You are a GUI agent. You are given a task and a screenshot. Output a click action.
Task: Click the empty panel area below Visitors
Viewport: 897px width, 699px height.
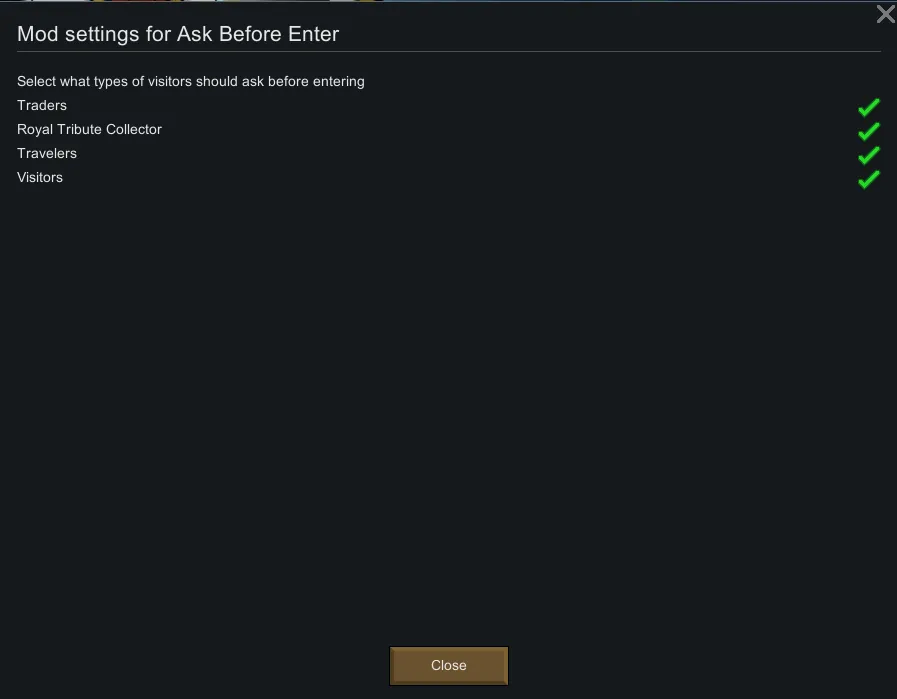[448, 400]
